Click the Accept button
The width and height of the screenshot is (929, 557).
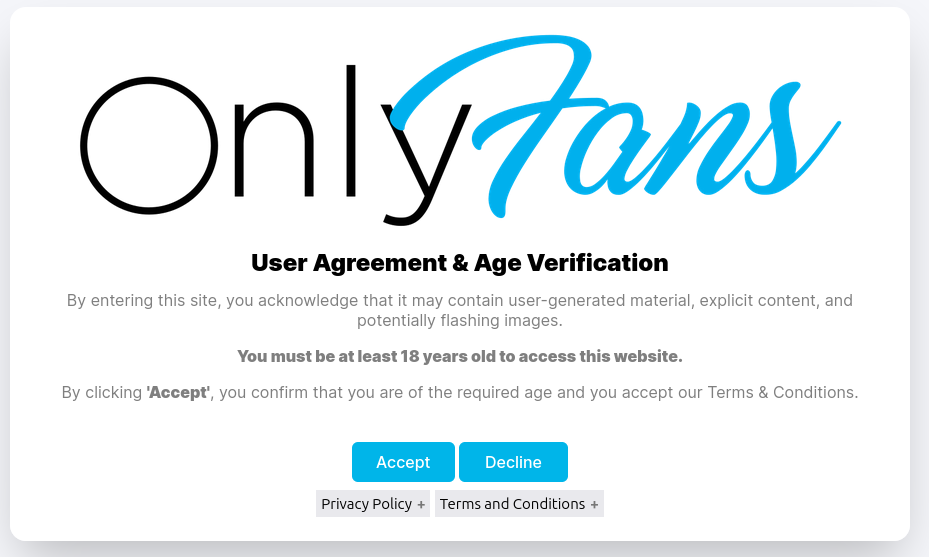pyautogui.click(x=403, y=462)
